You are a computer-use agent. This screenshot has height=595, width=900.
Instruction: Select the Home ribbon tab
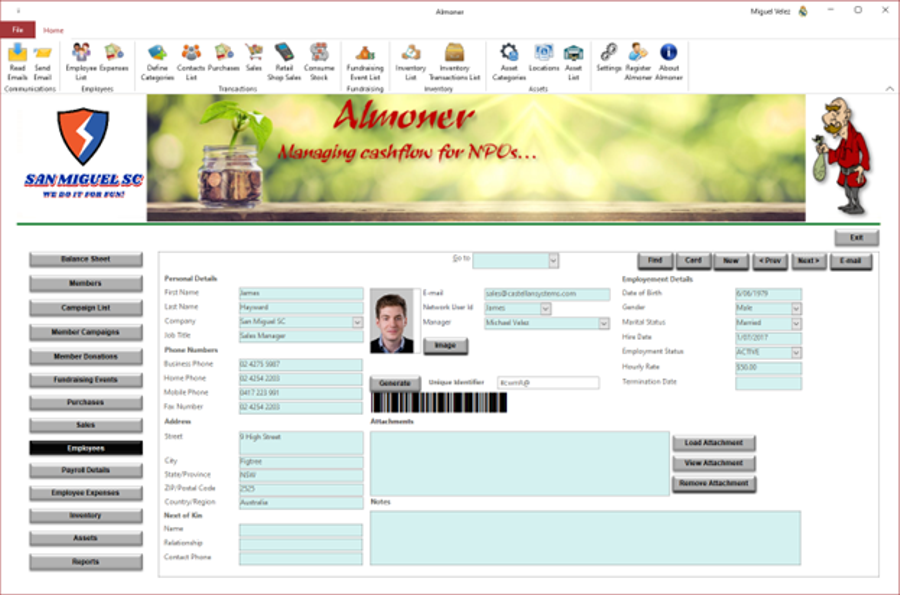(53, 30)
